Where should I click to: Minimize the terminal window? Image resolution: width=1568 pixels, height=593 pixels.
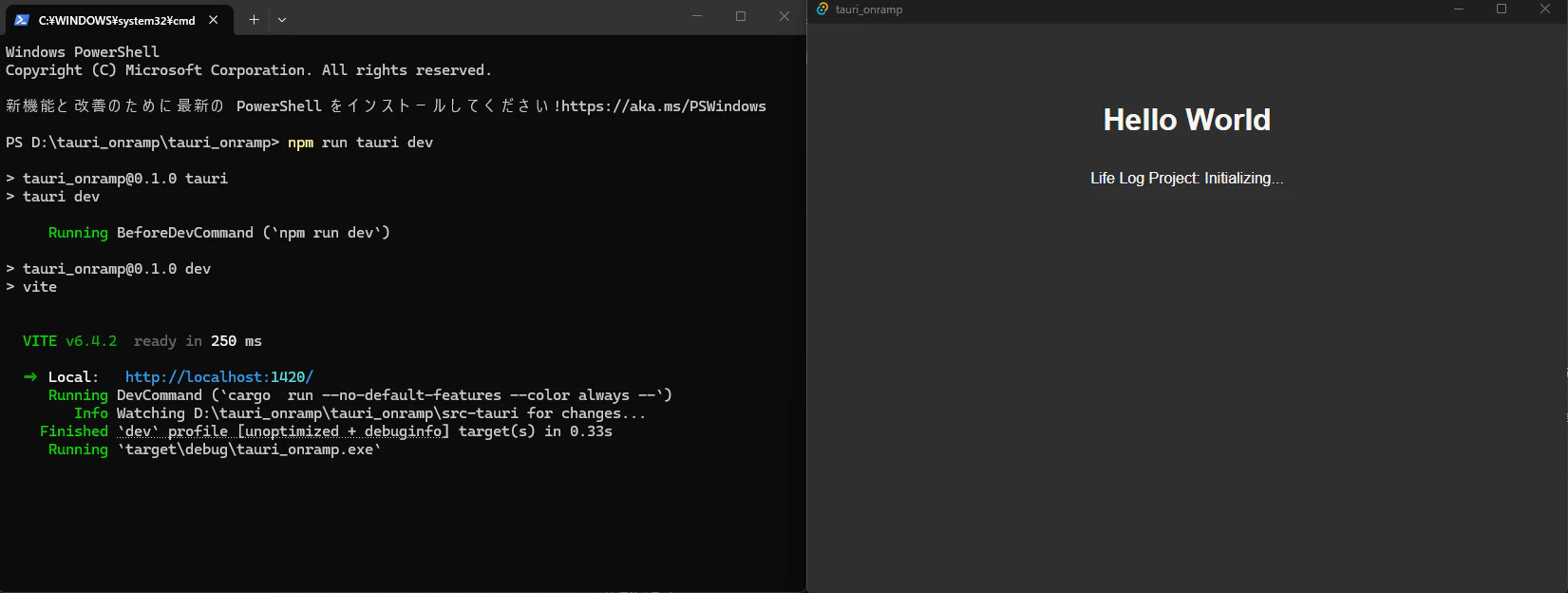click(x=697, y=16)
